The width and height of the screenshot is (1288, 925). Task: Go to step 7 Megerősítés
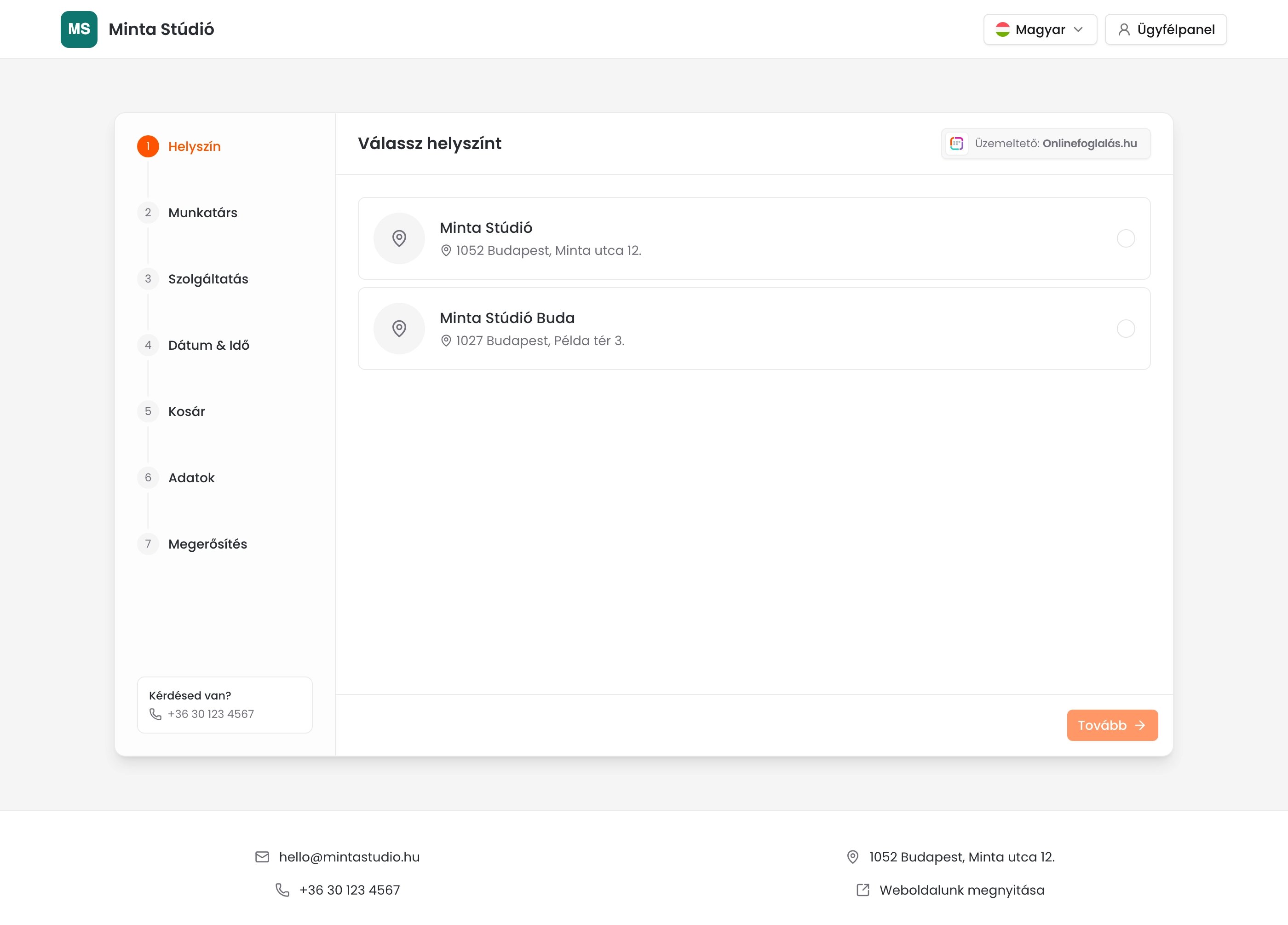coord(193,544)
